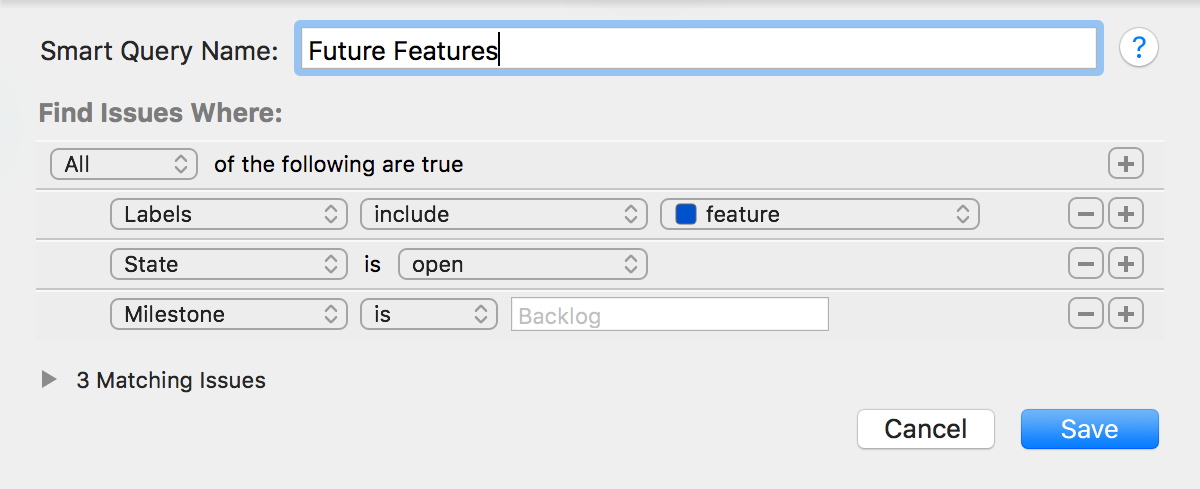Add a rule after the Milestone row
Image resolution: width=1200 pixels, height=489 pixels.
[x=1126, y=314]
